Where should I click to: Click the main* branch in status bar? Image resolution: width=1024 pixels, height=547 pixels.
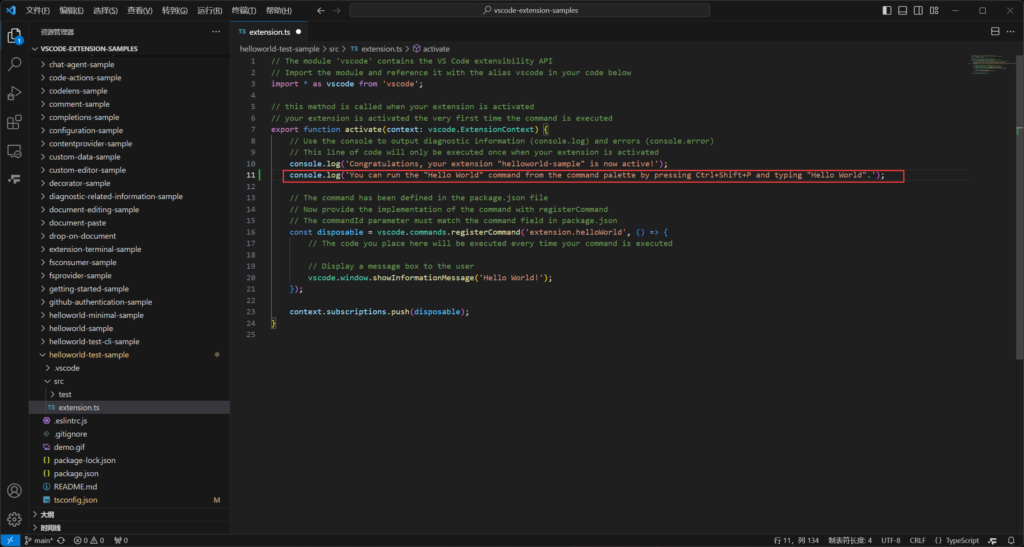[x=38, y=540]
